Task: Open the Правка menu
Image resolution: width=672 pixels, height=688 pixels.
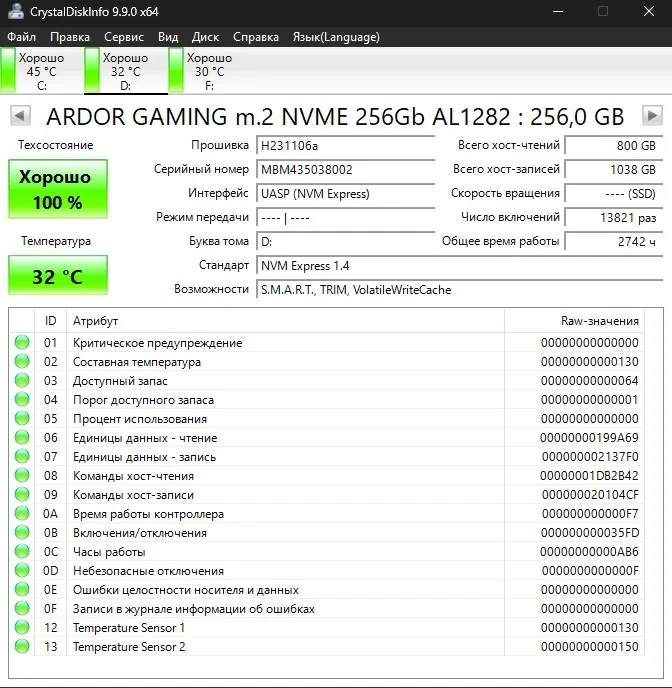Action: pos(70,37)
